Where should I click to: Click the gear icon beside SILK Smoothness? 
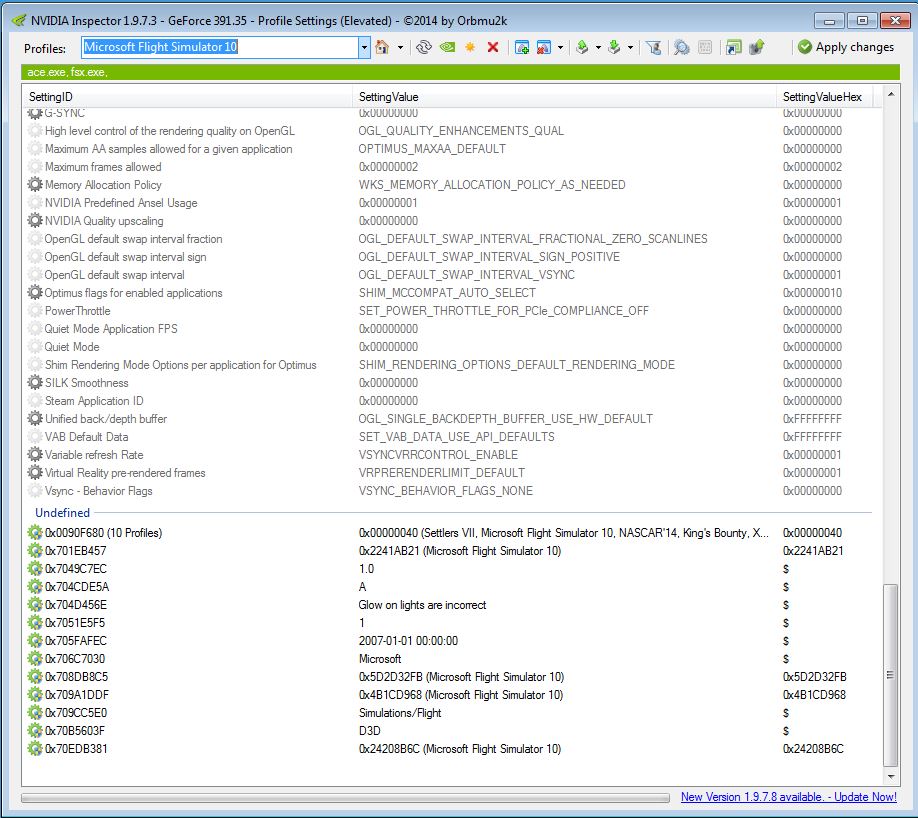pyautogui.click(x=35, y=383)
